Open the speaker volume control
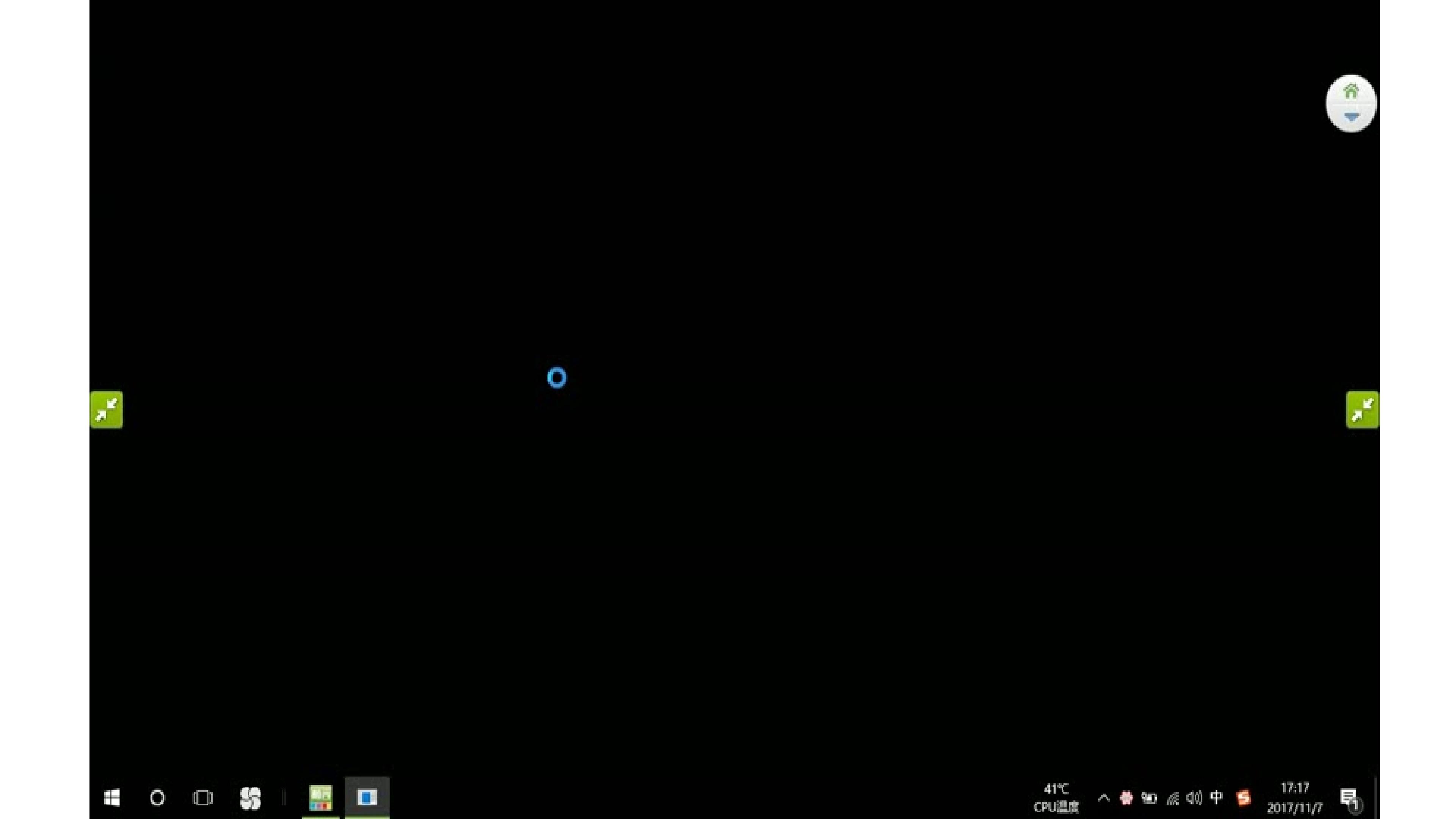The height and width of the screenshot is (819, 1456). tap(1194, 797)
